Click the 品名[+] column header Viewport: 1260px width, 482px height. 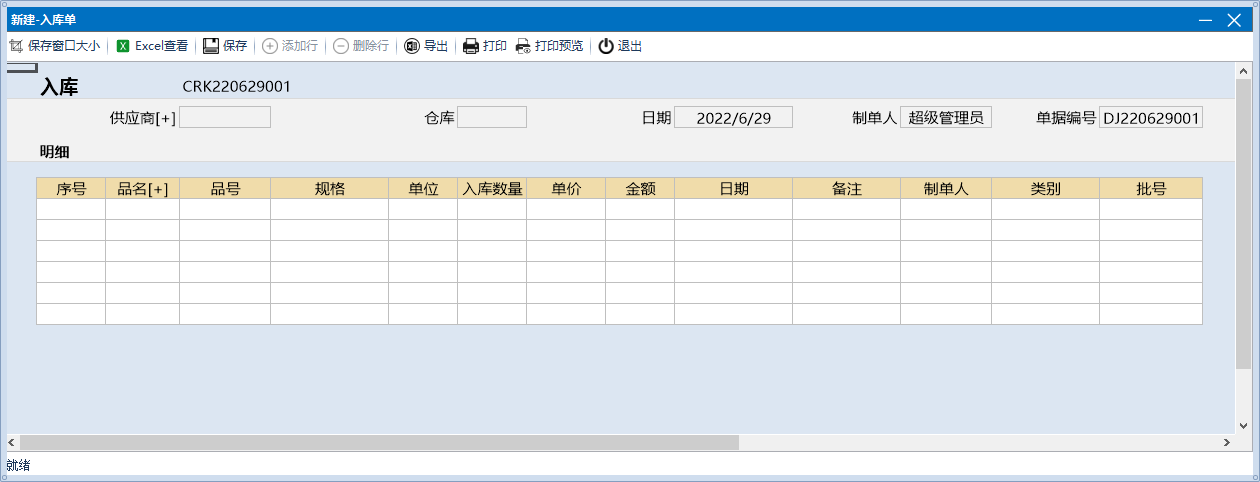pyautogui.click(x=142, y=188)
